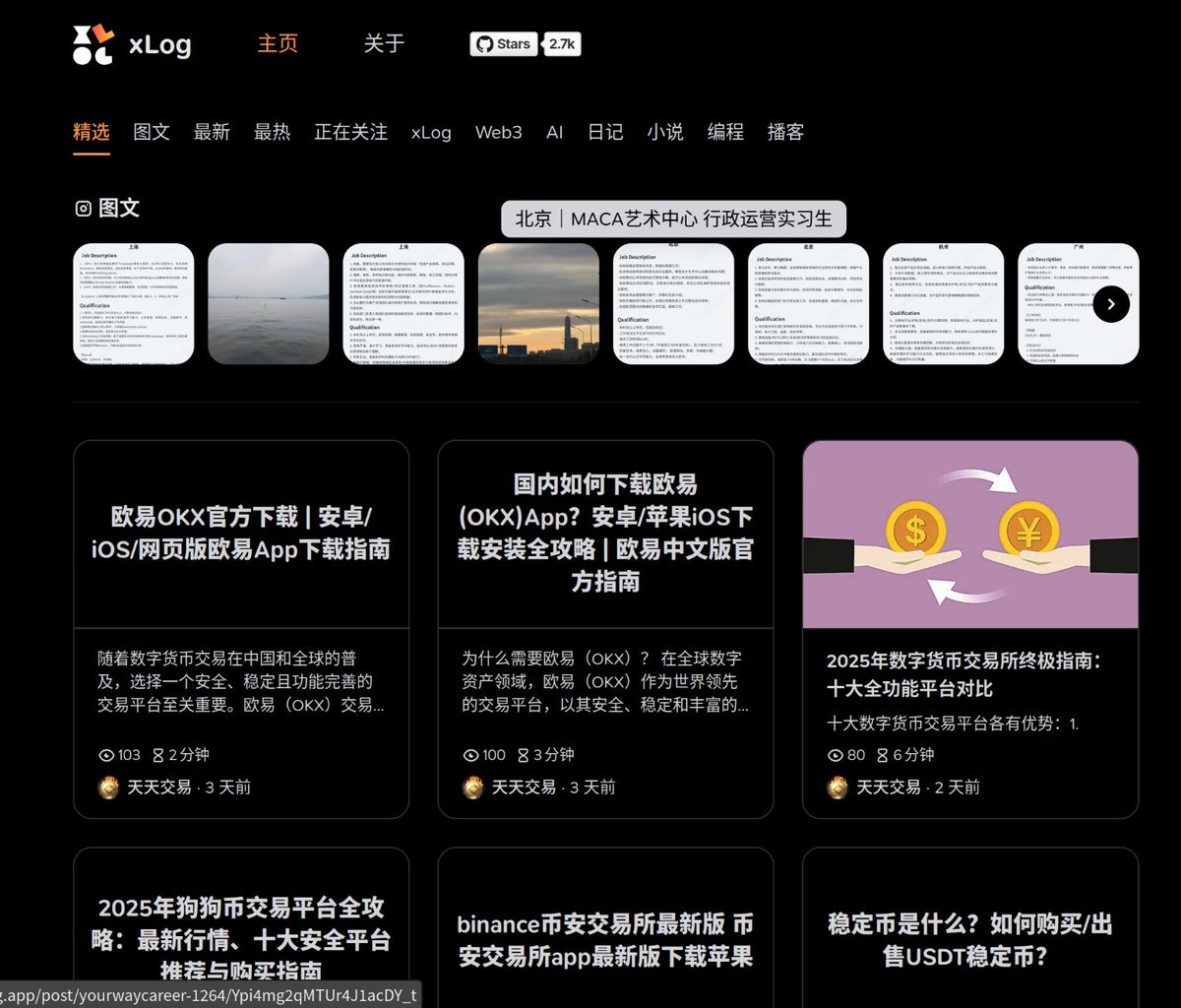Viewport: 1181px width, 1008px height.
Task: Click the Instagram-style icon beside 图文 heading
Action: [x=84, y=208]
